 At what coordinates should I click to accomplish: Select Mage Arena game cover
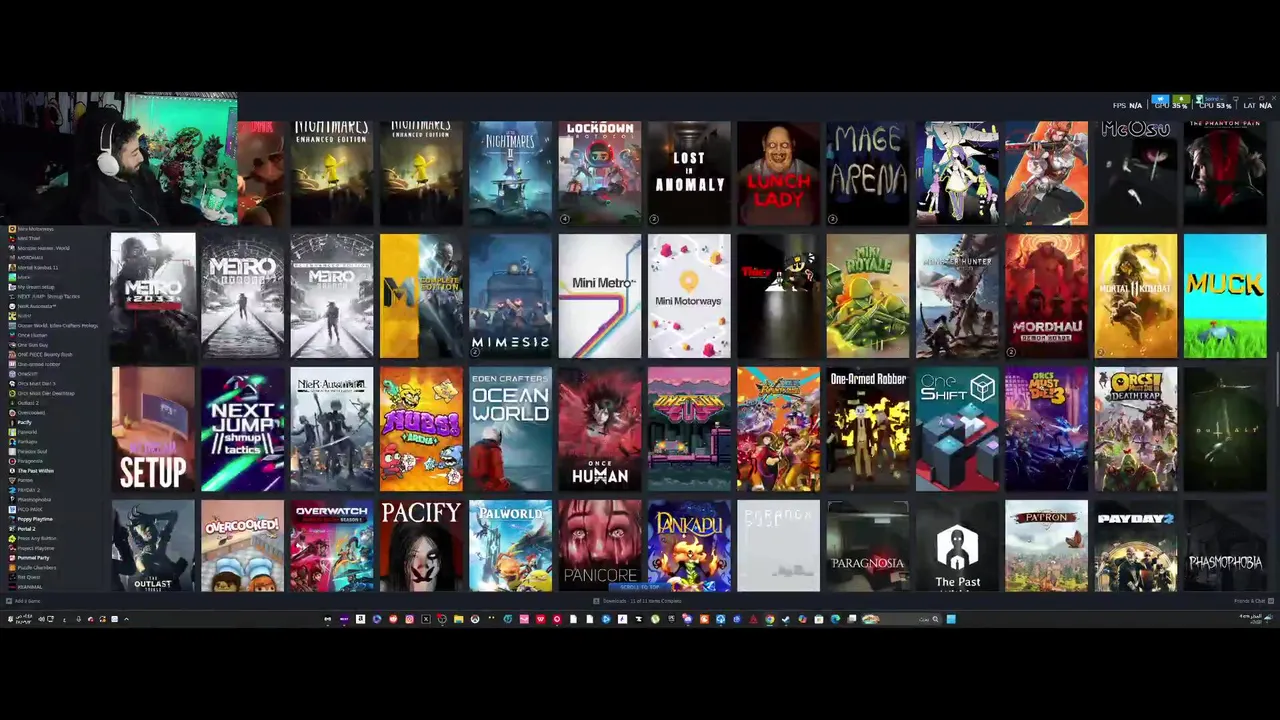pos(868,173)
